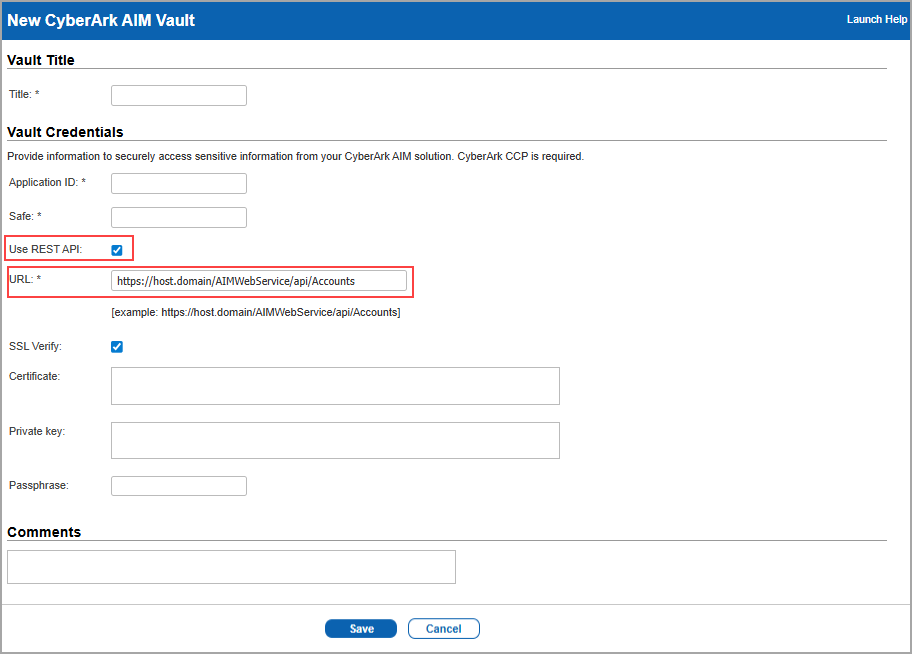
Task: Click the SSL Verify label
Action: pos(35,346)
